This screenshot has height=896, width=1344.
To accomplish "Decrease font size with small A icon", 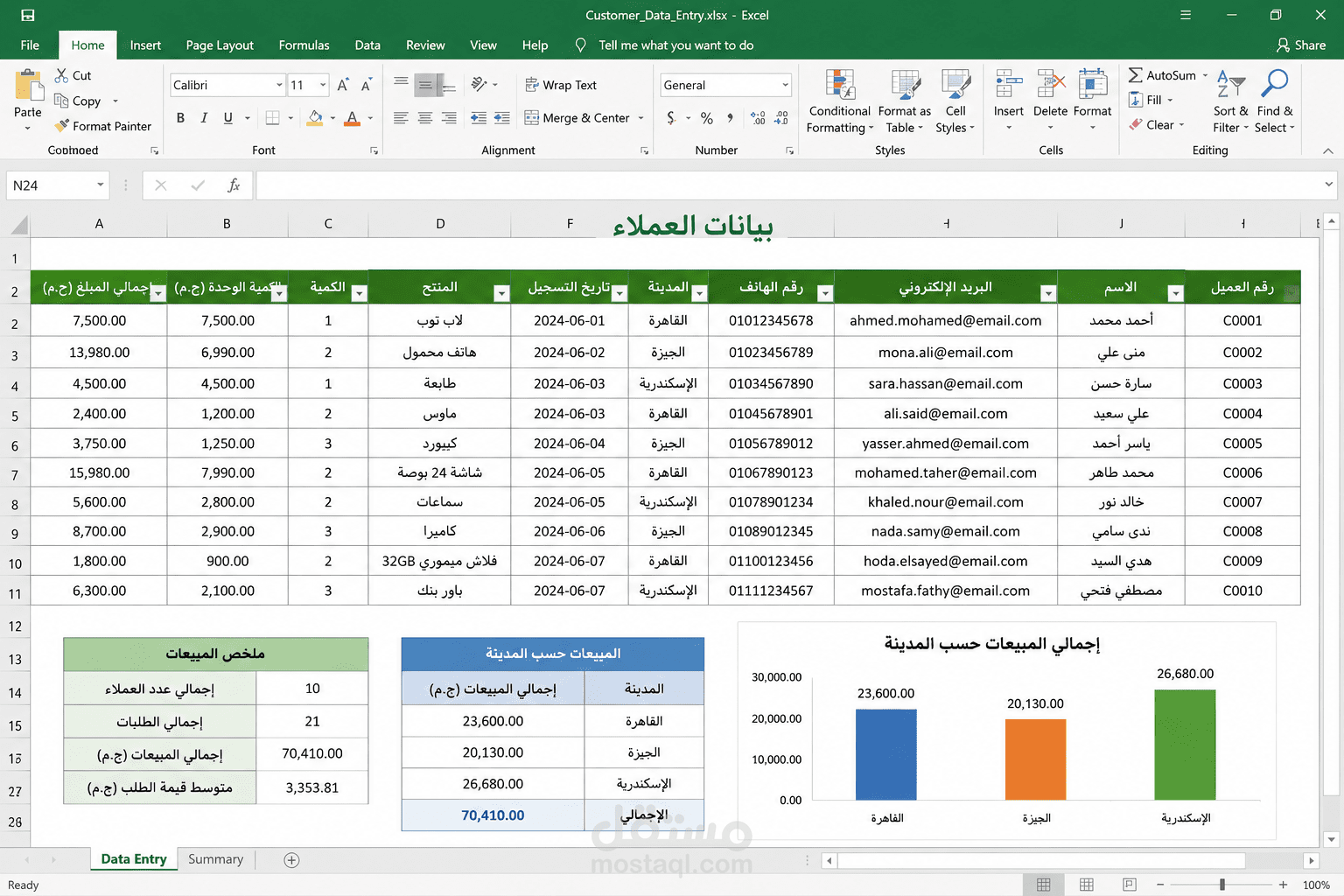I will tap(366, 85).
